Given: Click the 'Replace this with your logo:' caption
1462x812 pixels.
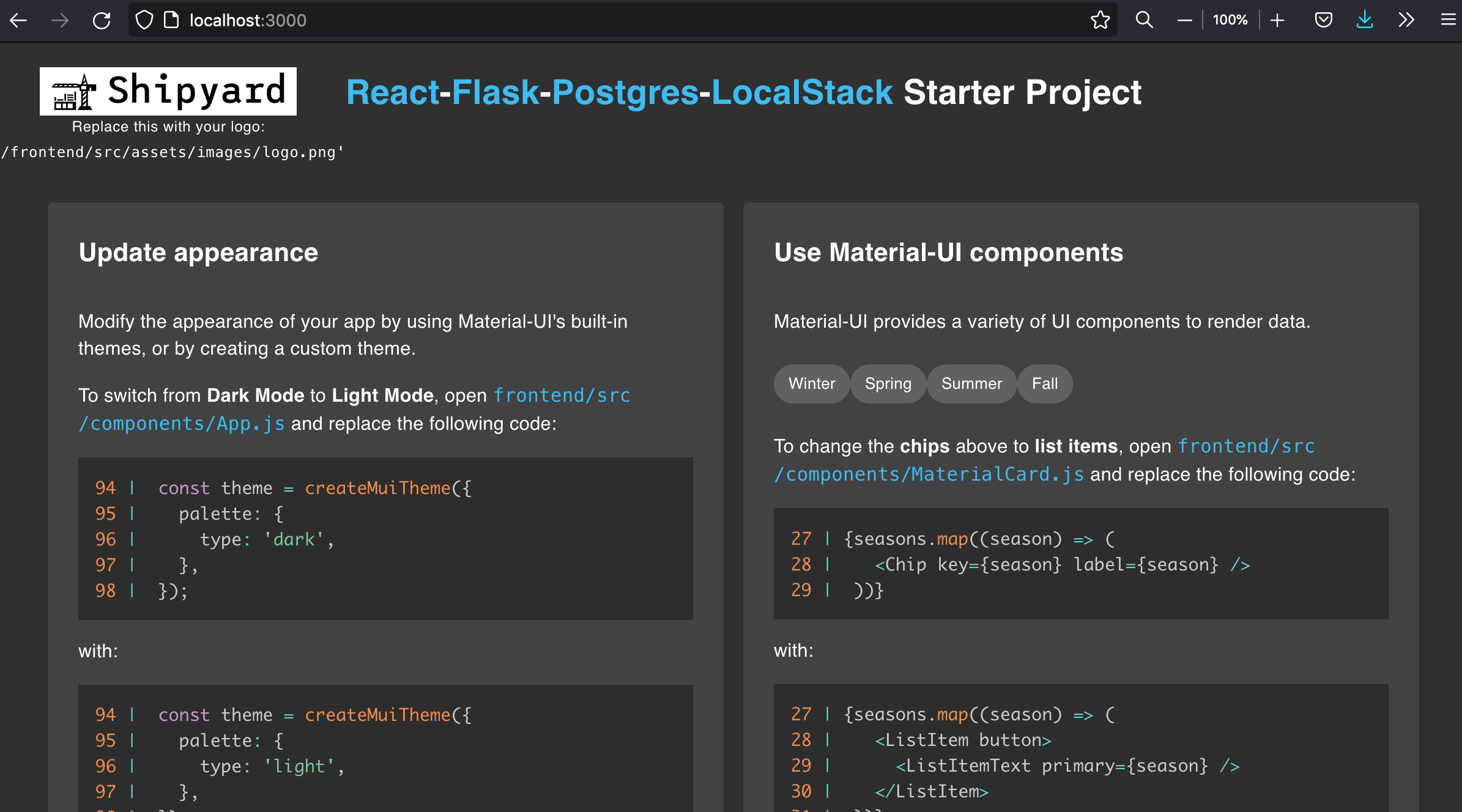Looking at the screenshot, I should [x=168, y=127].
